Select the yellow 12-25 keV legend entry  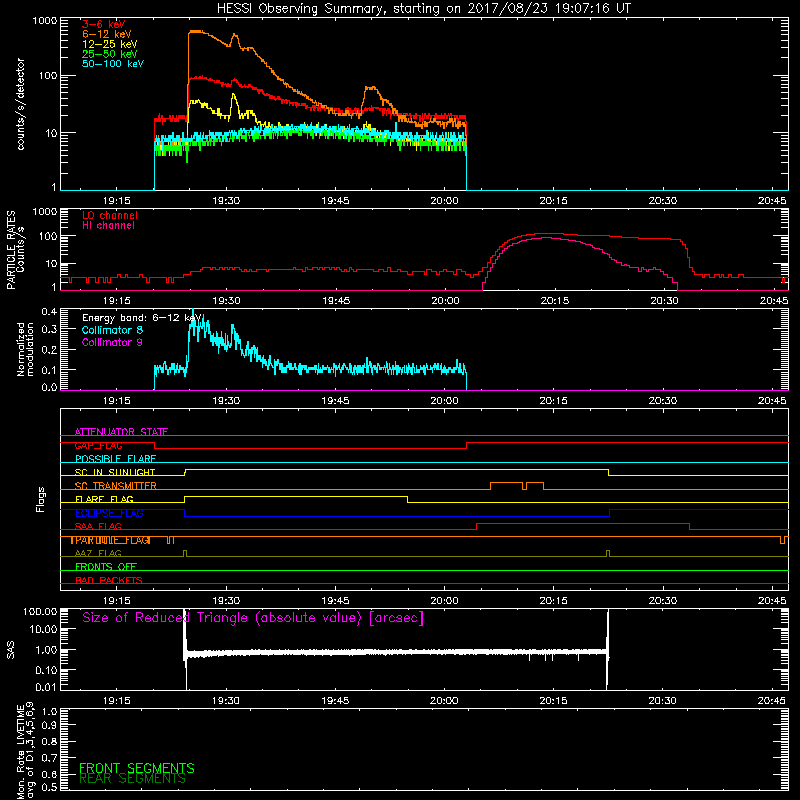(x=110, y=44)
